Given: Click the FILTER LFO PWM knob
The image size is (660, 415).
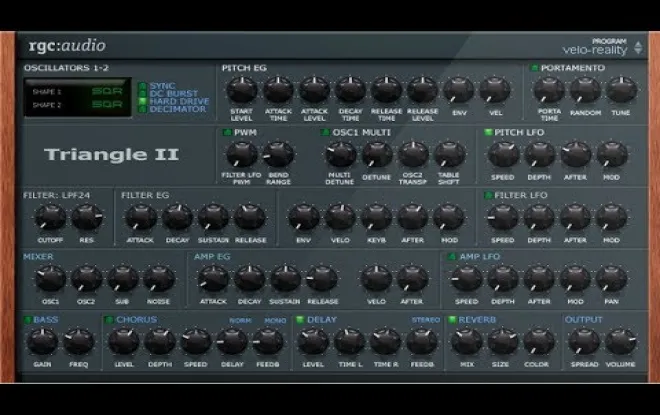Looking at the screenshot, I should click(x=242, y=154).
